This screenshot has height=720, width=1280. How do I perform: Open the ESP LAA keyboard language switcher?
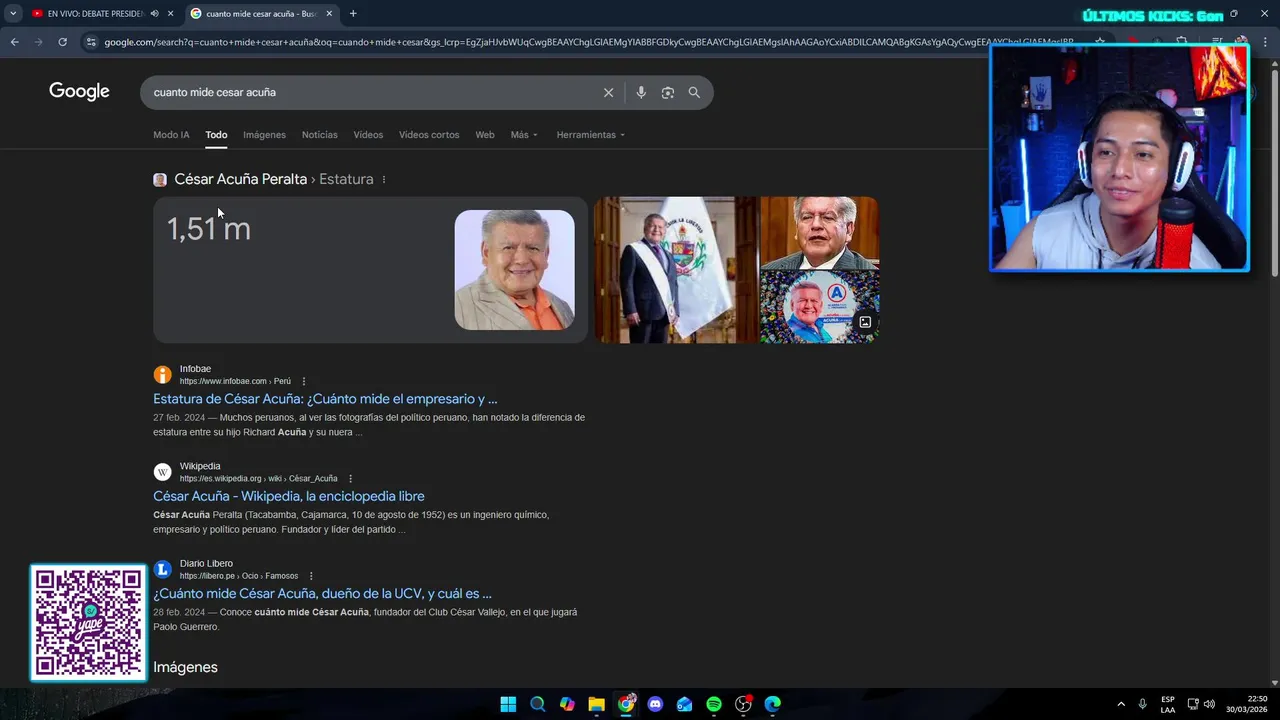click(1168, 704)
